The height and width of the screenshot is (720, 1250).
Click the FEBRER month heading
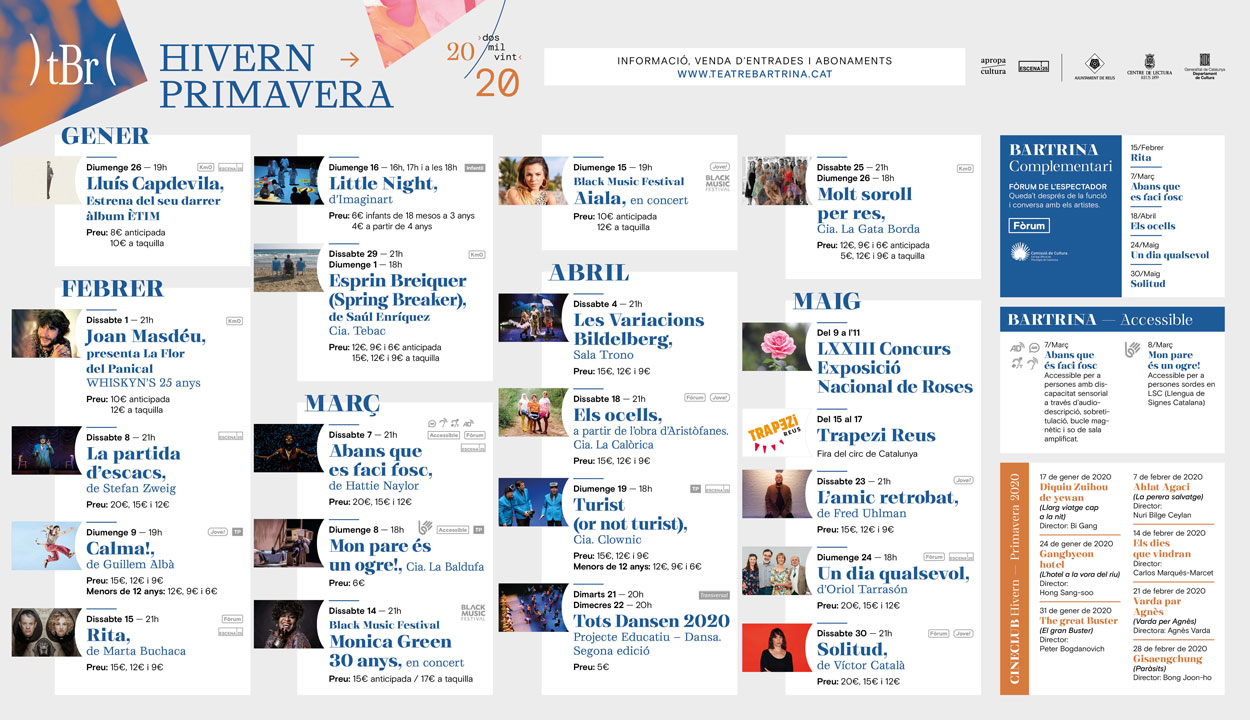coord(112,289)
